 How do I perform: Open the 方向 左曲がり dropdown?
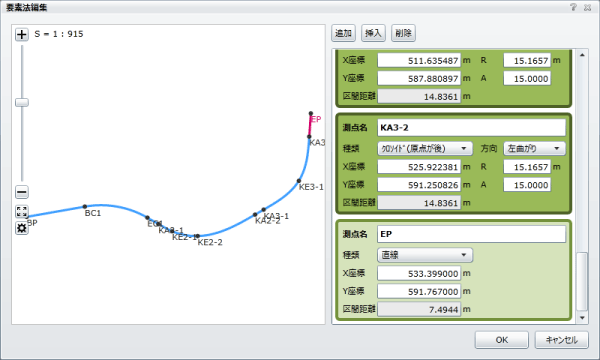[x=535, y=148]
